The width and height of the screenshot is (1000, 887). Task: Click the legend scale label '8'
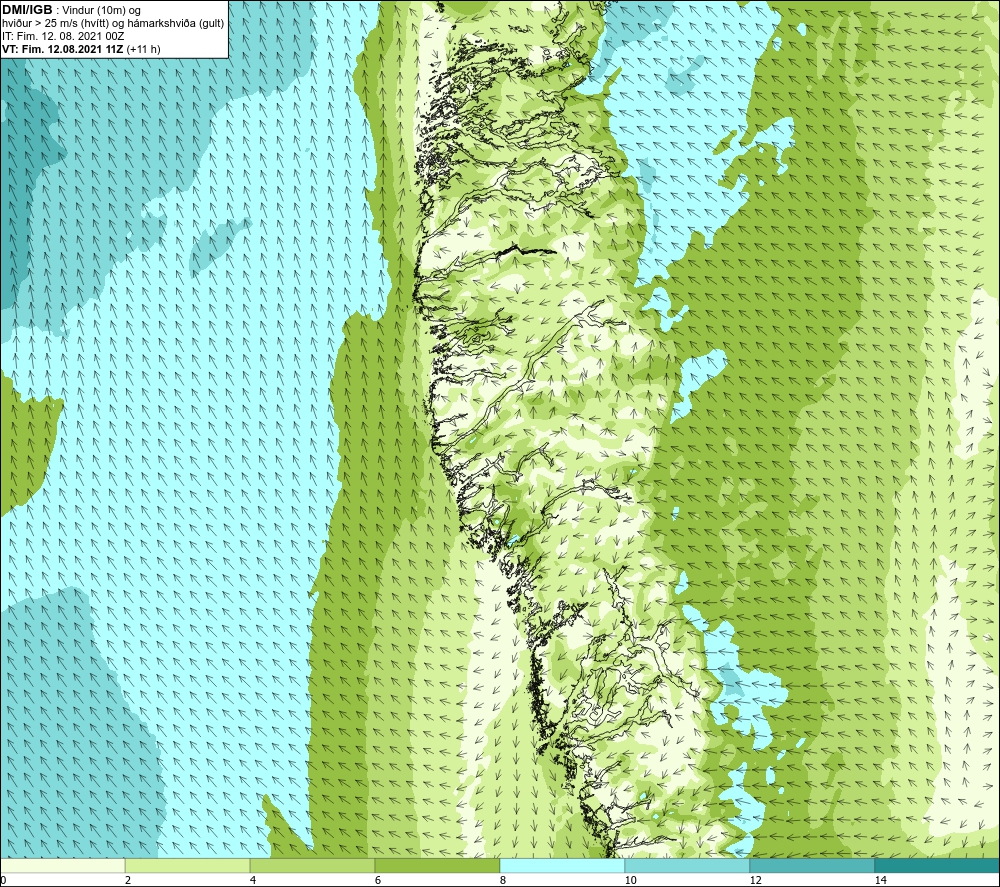[x=503, y=881]
